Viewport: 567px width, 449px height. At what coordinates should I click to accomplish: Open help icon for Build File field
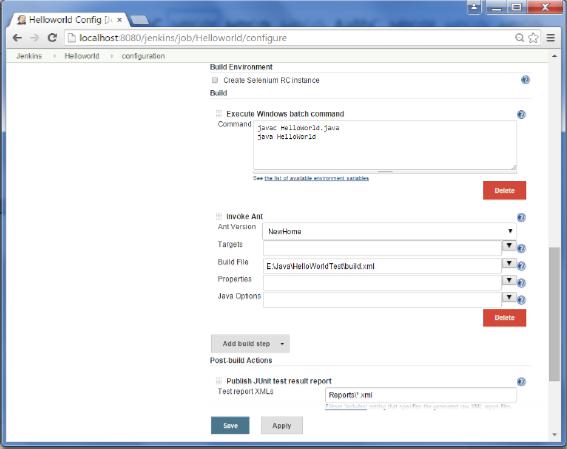click(x=521, y=266)
